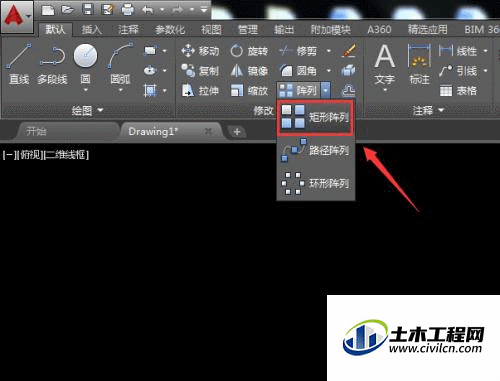The height and width of the screenshot is (381, 500).
Task: Select the Linear (线性) dimension tool
Action: [x=458, y=51]
